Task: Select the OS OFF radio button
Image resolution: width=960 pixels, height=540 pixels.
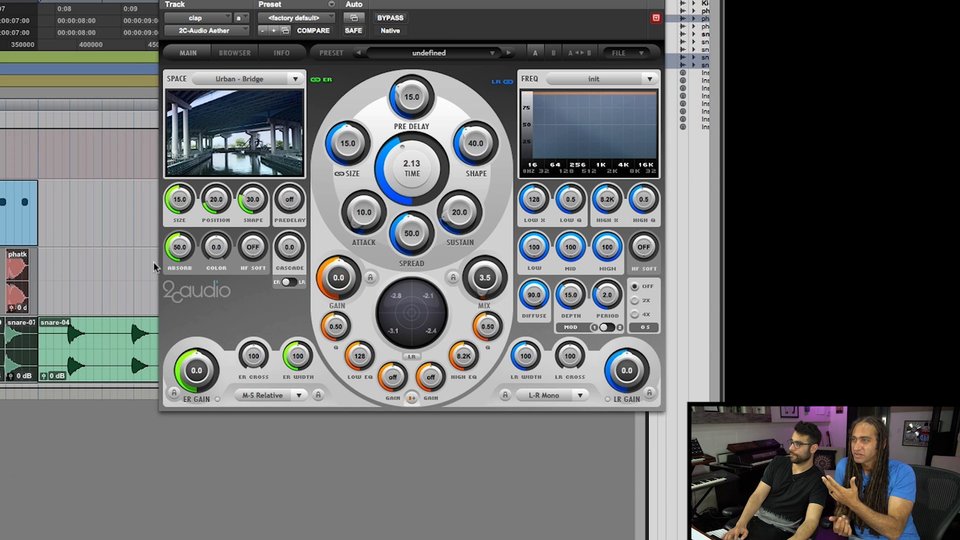Action: click(635, 287)
